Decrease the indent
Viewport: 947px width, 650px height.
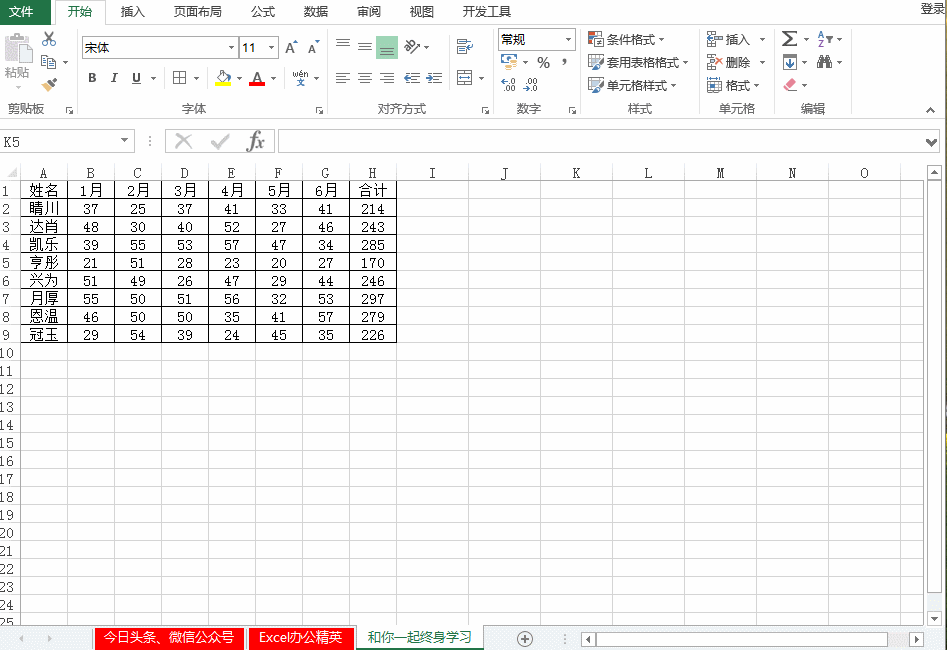click(412, 78)
